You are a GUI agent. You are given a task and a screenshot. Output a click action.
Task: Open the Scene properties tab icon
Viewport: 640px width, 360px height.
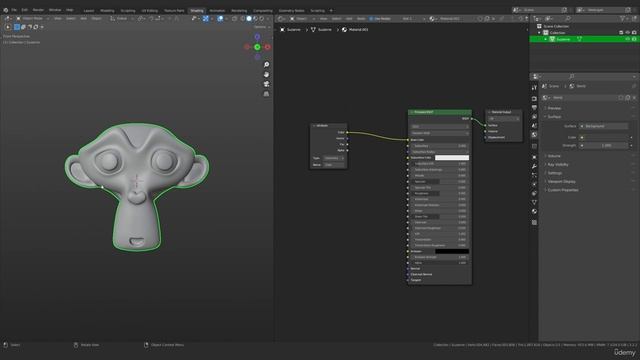tap(534, 125)
